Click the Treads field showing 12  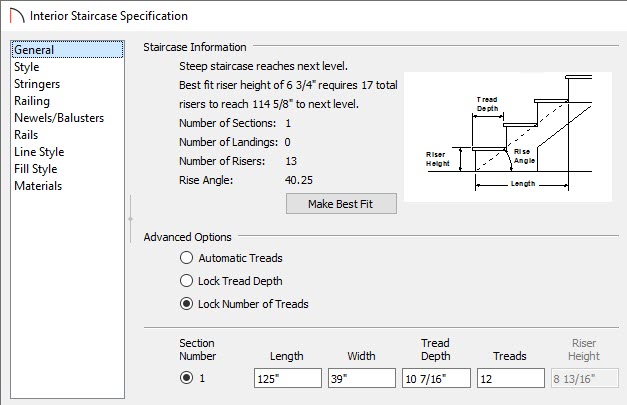click(511, 378)
